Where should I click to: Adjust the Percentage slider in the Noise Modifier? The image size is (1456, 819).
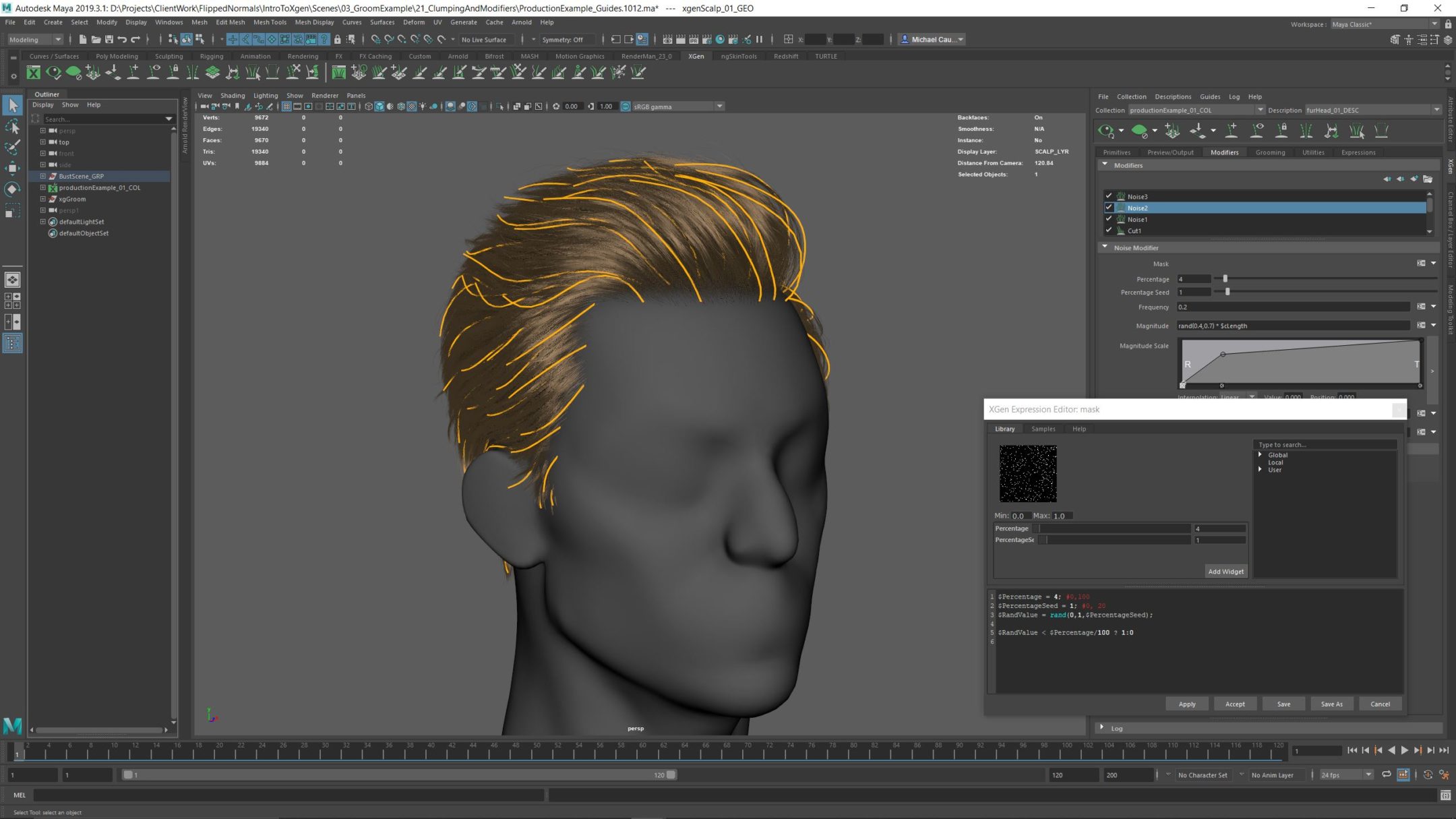pyautogui.click(x=1225, y=278)
